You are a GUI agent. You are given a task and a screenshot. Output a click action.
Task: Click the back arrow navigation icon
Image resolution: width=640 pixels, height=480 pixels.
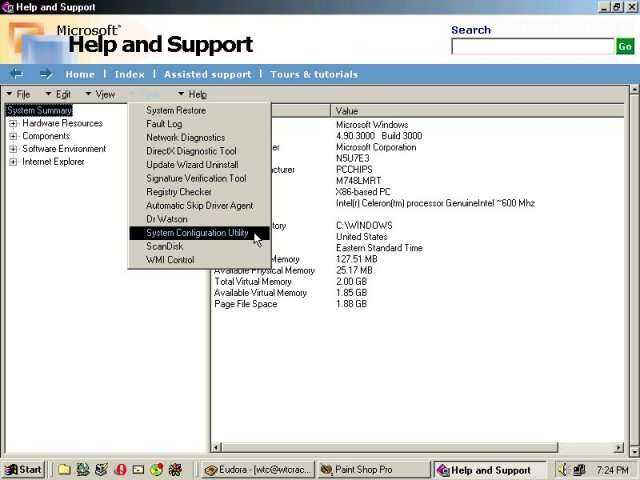pos(16,74)
